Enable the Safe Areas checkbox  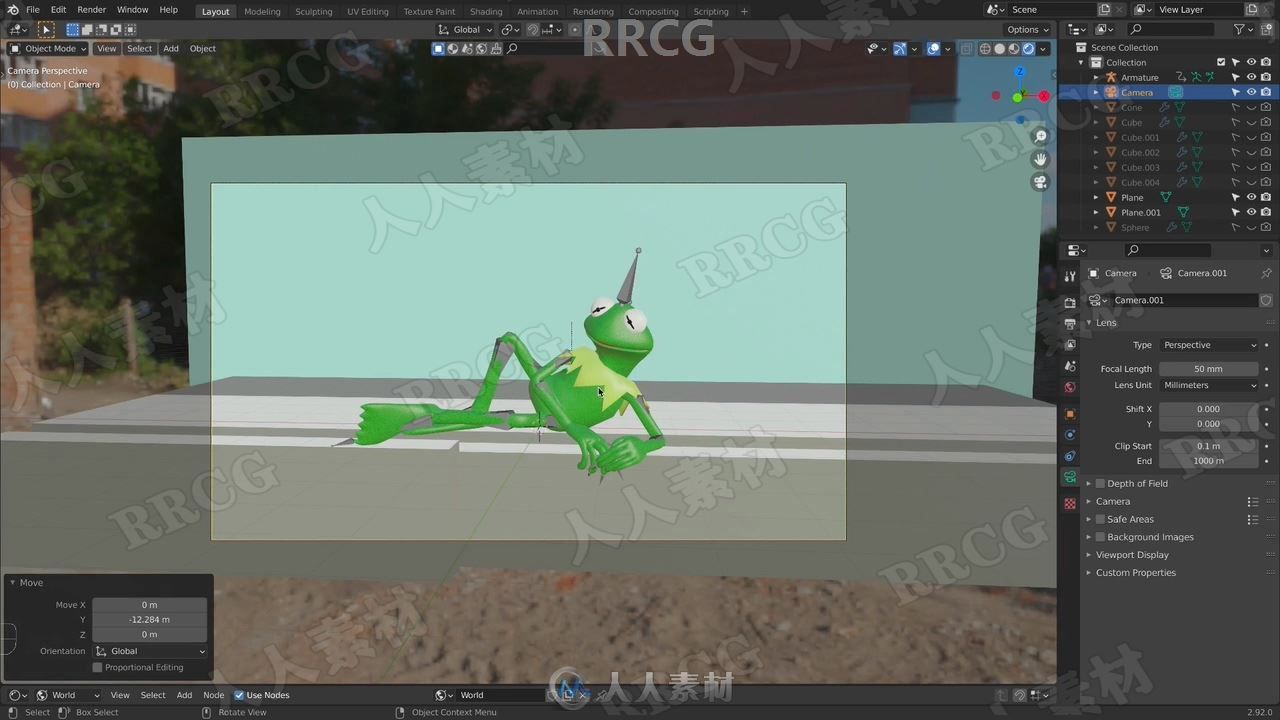1101,520
